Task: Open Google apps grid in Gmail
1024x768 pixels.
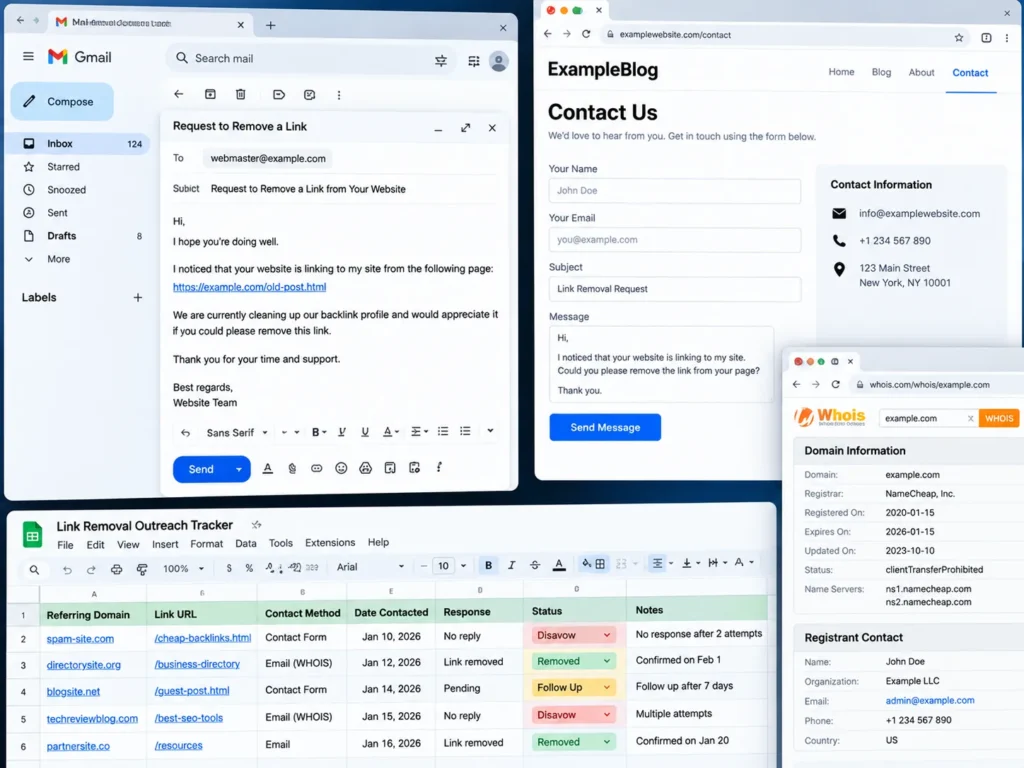Action: pos(474,61)
